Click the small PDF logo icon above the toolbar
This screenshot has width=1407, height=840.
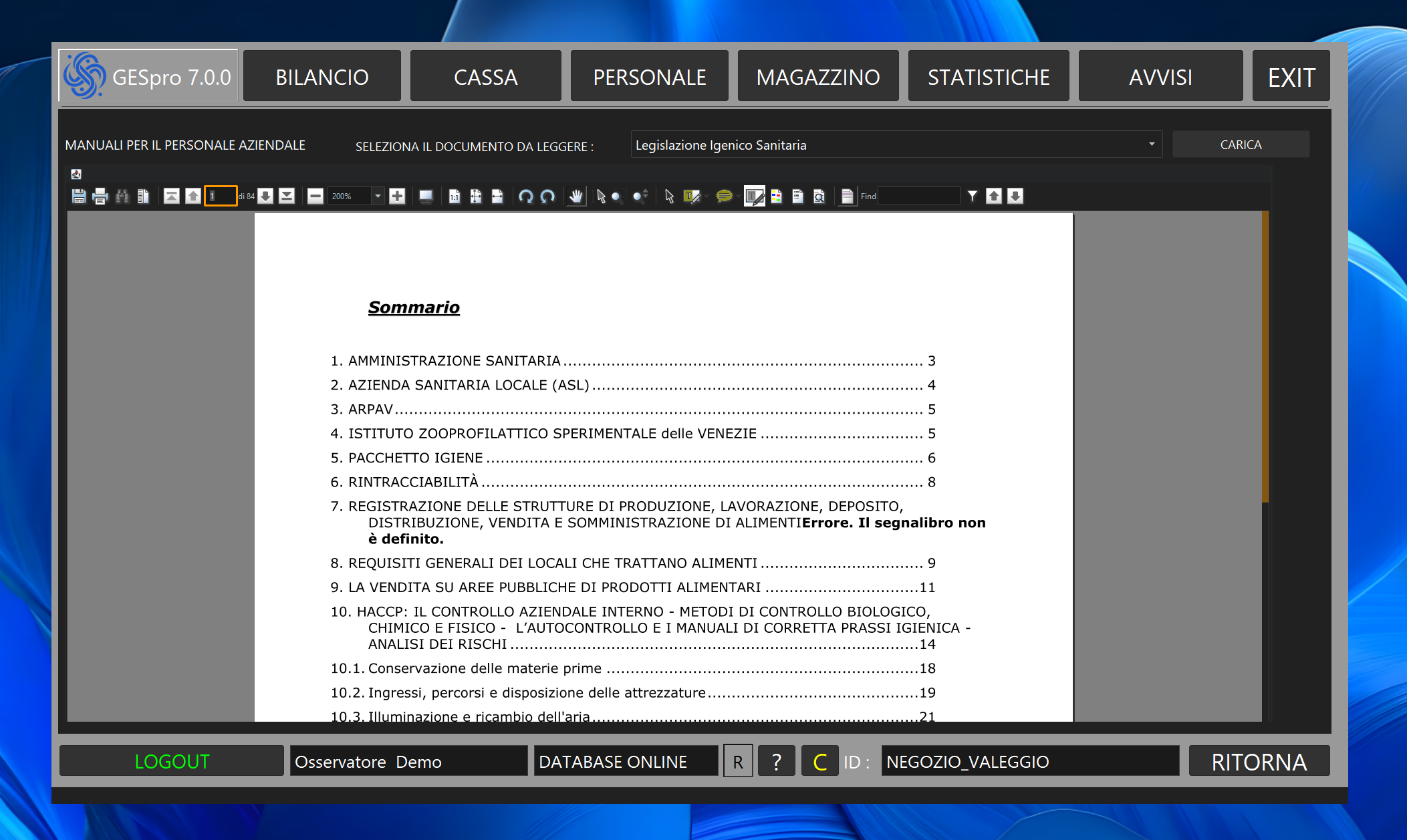(x=76, y=174)
